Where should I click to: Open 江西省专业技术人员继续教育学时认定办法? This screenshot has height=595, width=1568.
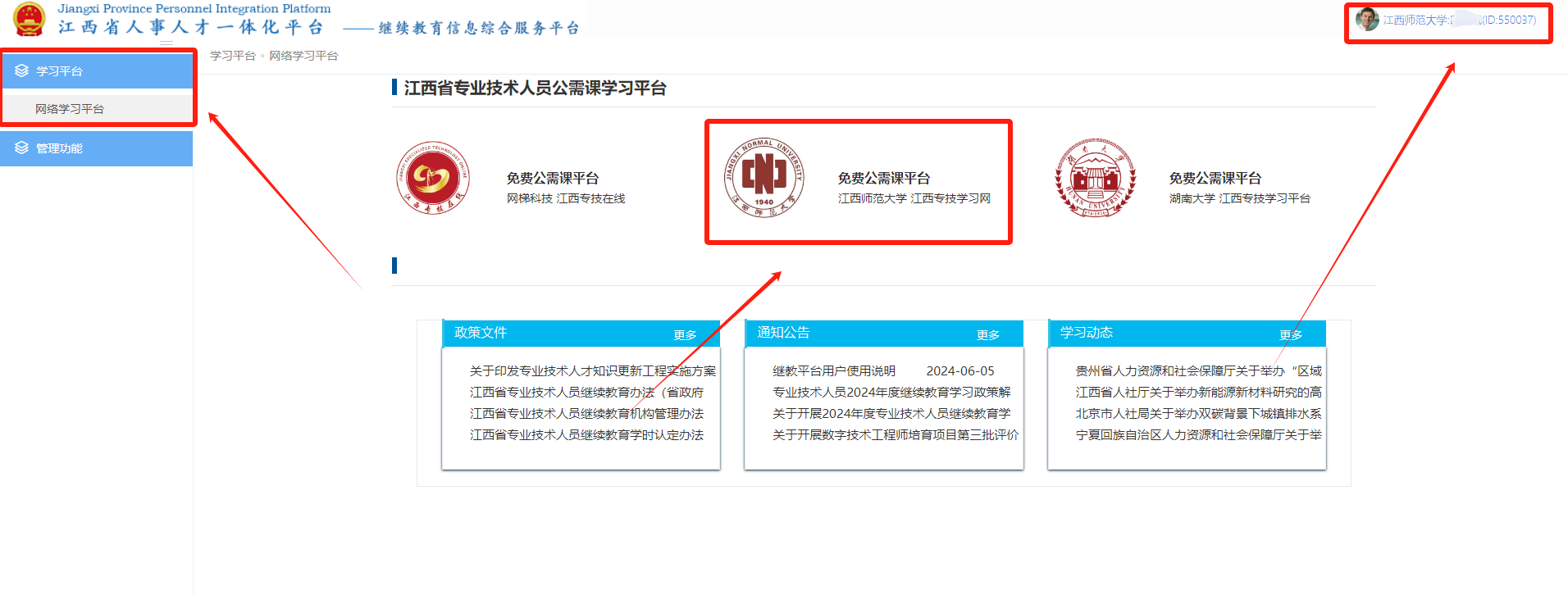pyautogui.click(x=586, y=435)
